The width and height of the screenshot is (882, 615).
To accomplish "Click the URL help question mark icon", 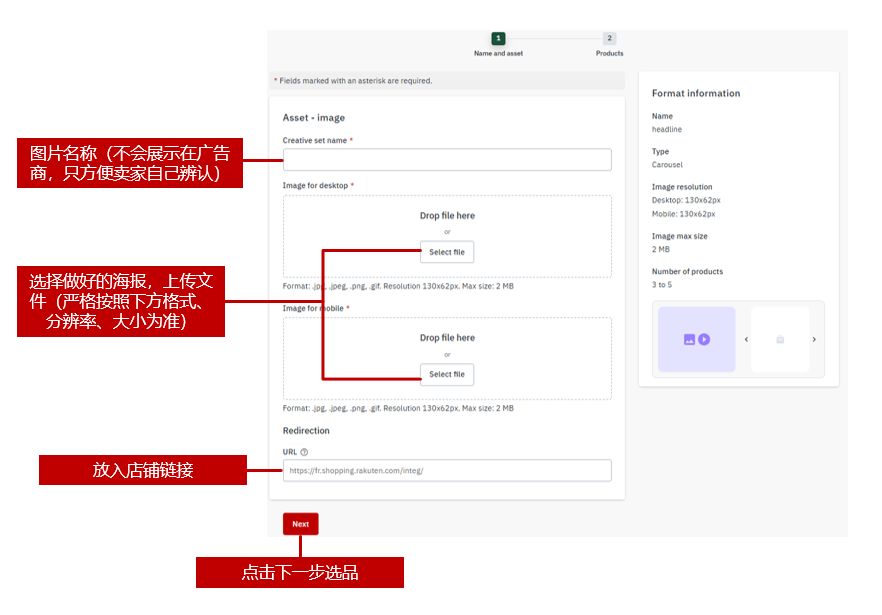I will (304, 452).
